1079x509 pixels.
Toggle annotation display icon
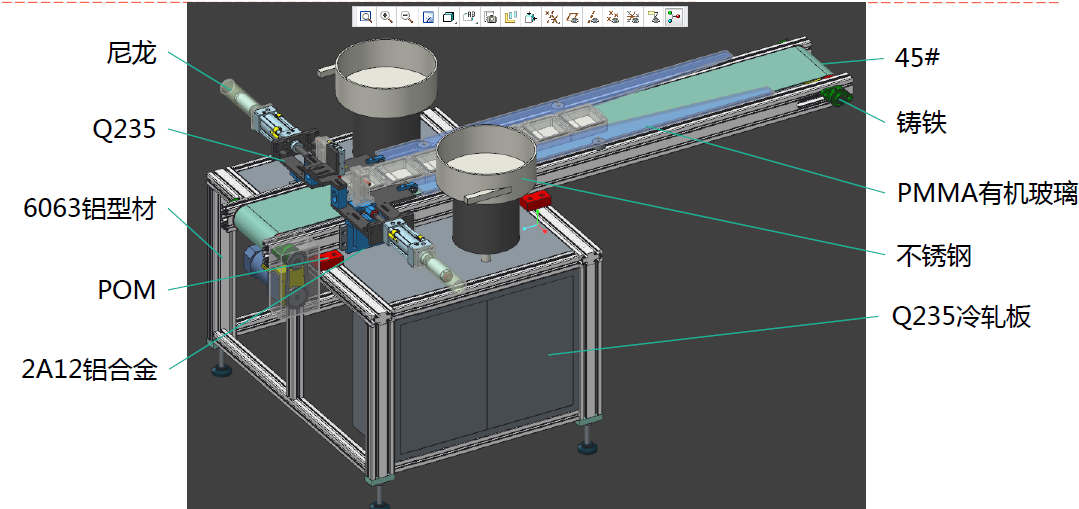coord(654,17)
